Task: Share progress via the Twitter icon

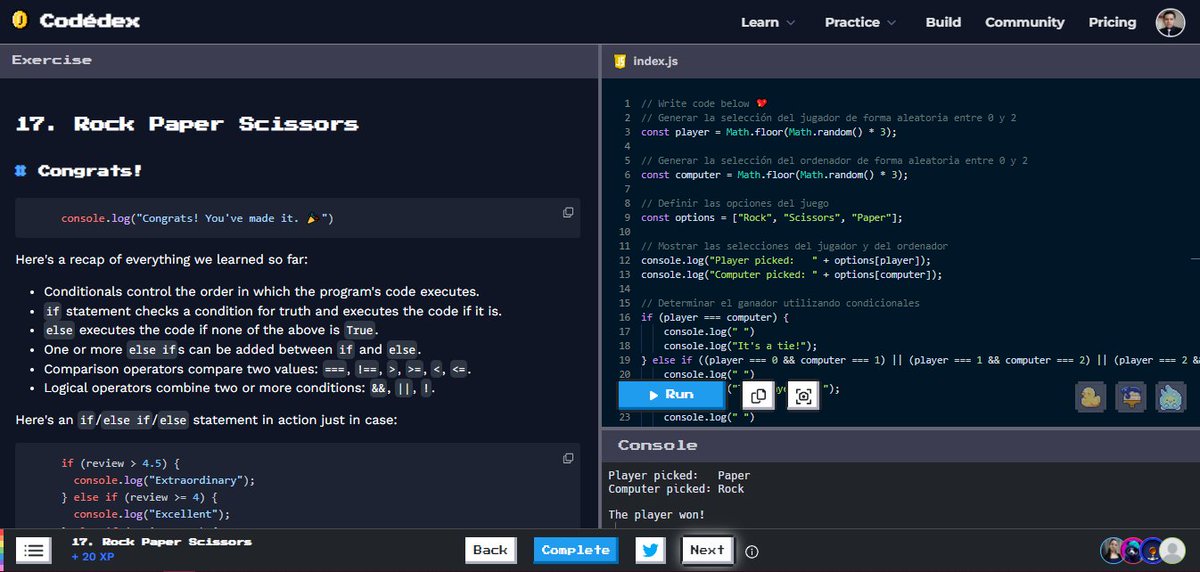Action: [x=650, y=550]
